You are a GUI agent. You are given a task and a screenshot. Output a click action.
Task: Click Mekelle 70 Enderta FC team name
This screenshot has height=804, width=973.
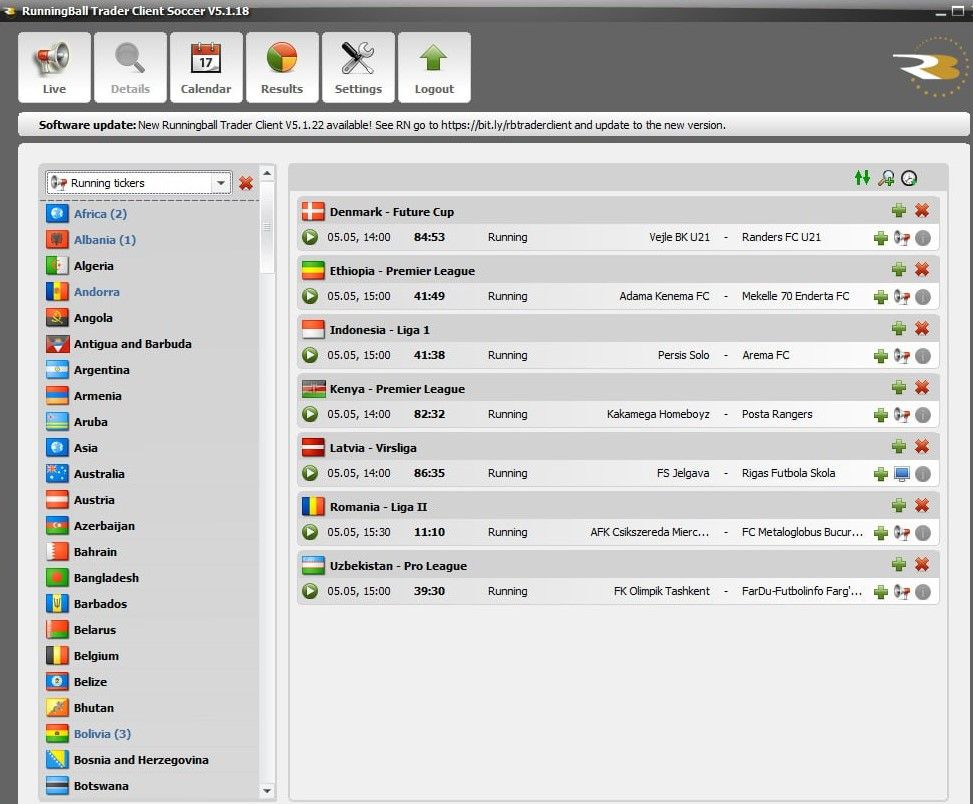click(x=796, y=296)
